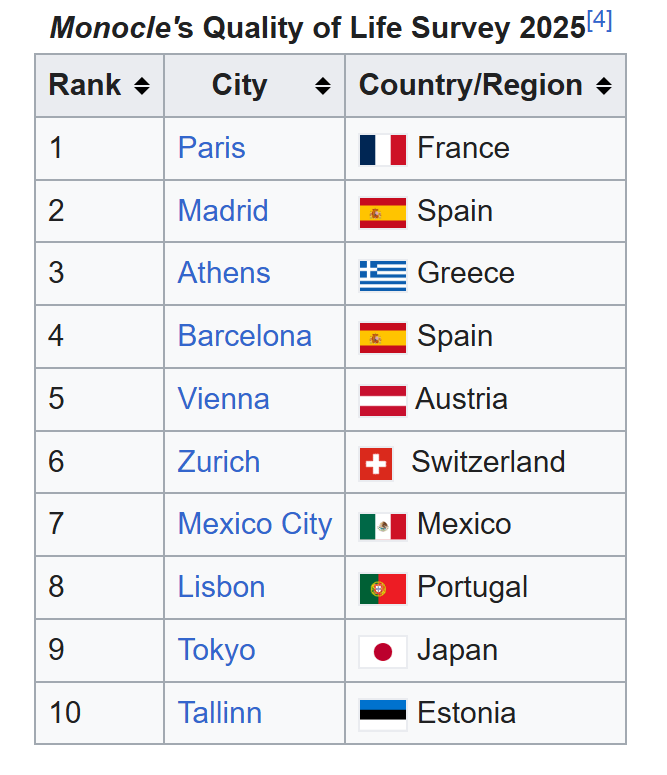667x775 pixels.
Task: Sort table by Rank column
Action: 141,87
